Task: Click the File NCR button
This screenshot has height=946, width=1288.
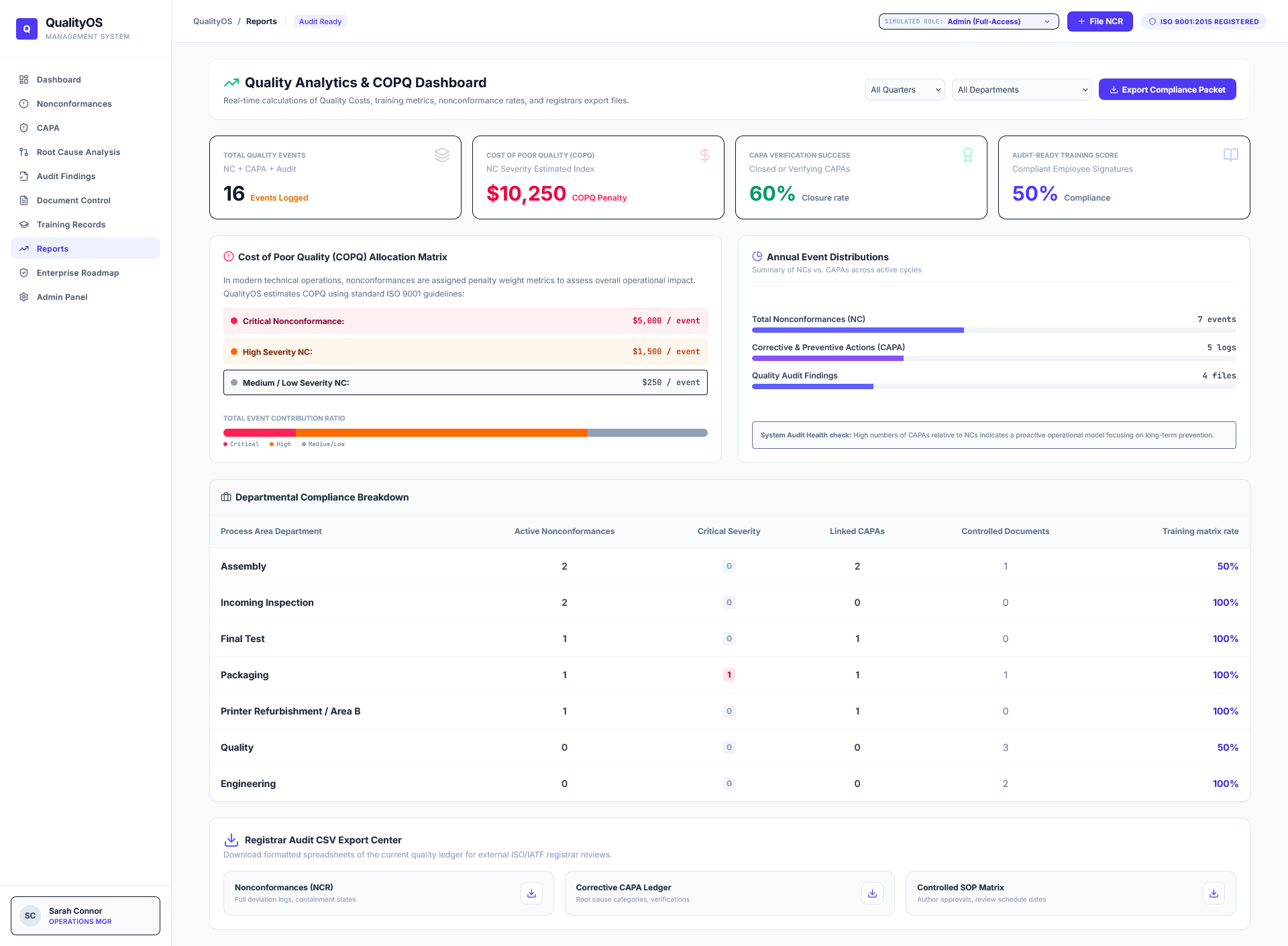Action: click(x=1100, y=21)
